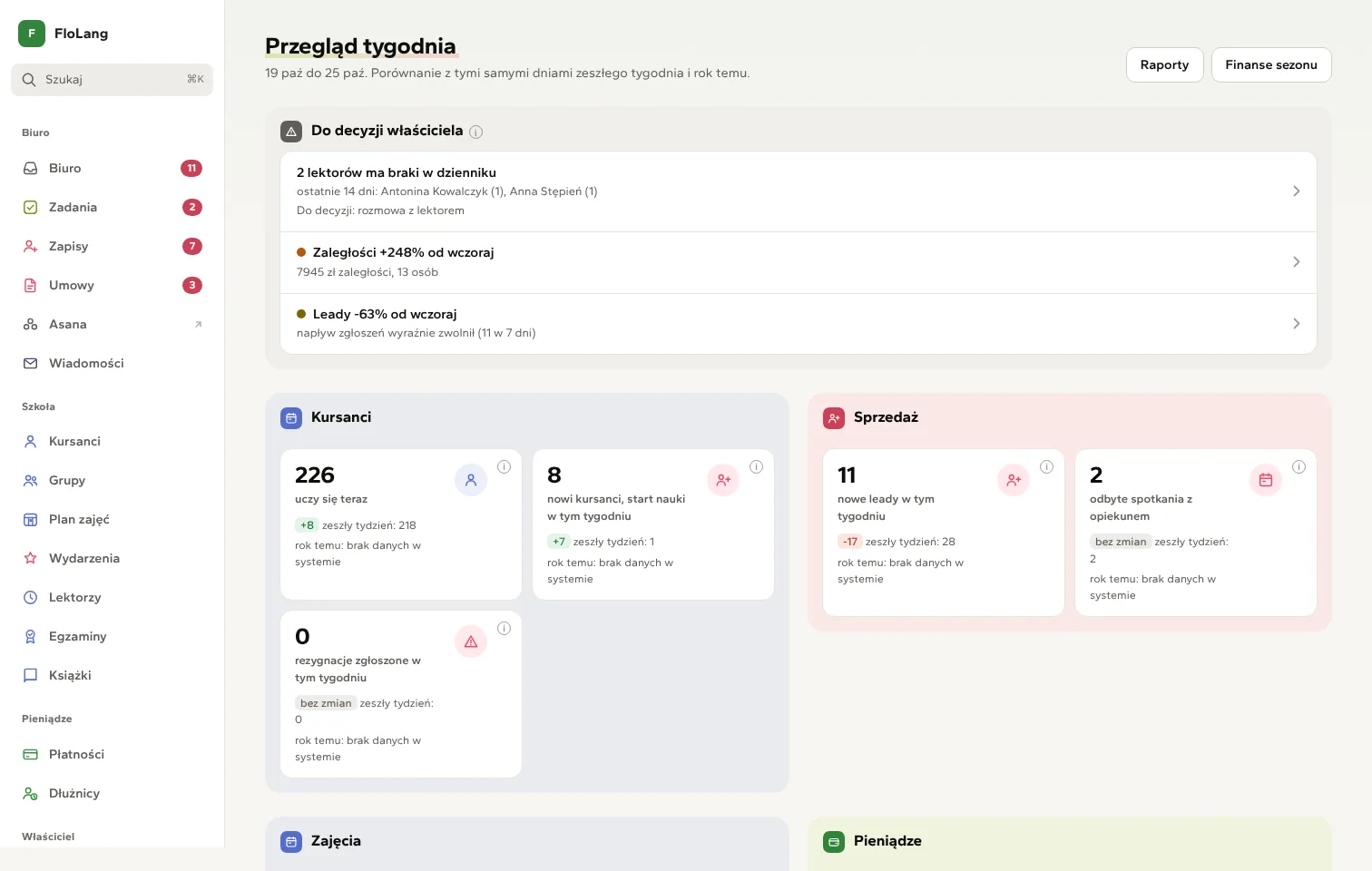
Task: Focus the Szukaj search field
Action: point(113,80)
